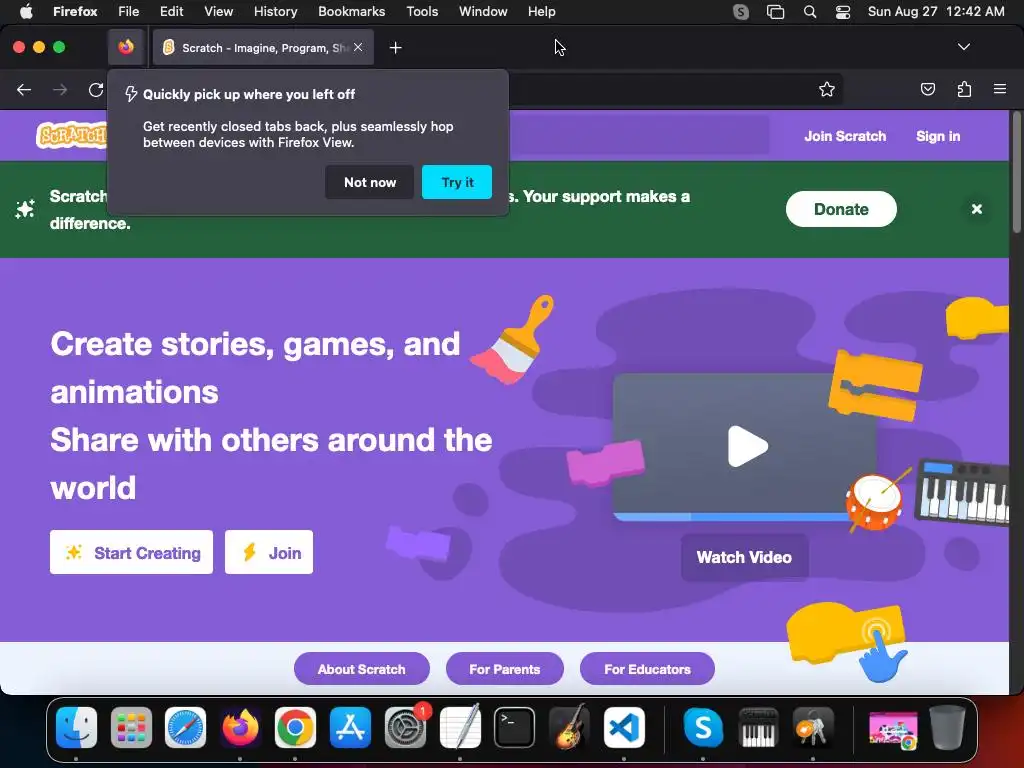Open the Edit menu

(x=172, y=11)
